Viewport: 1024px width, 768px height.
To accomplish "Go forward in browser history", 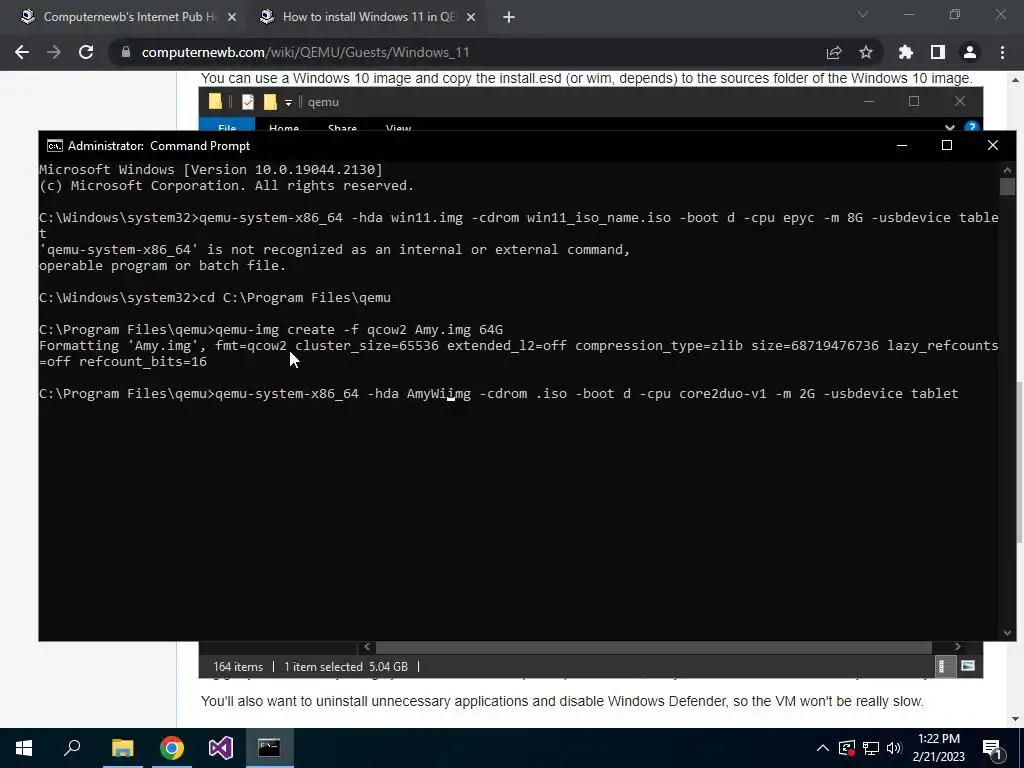I will click(x=54, y=52).
